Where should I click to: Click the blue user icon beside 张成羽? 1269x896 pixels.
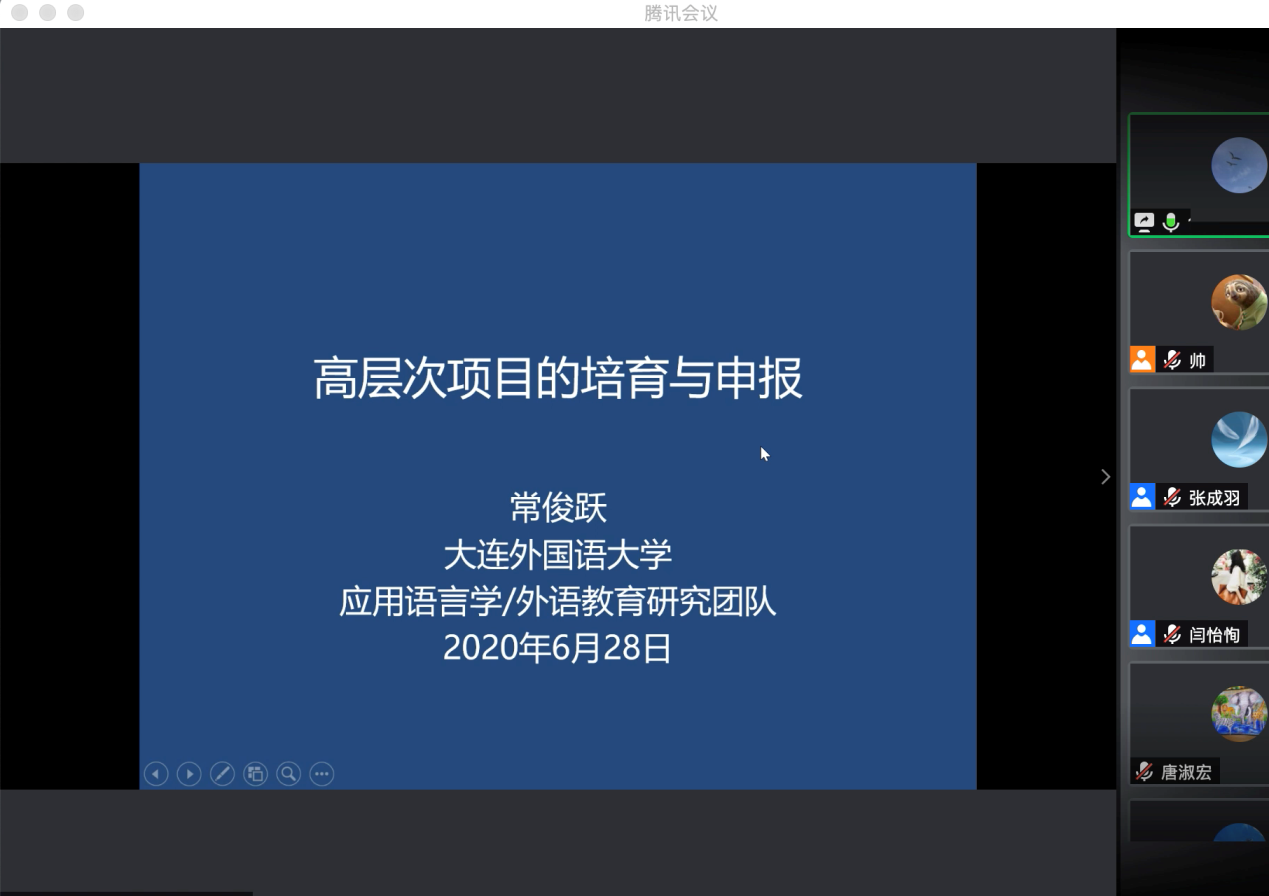[x=1142, y=497]
